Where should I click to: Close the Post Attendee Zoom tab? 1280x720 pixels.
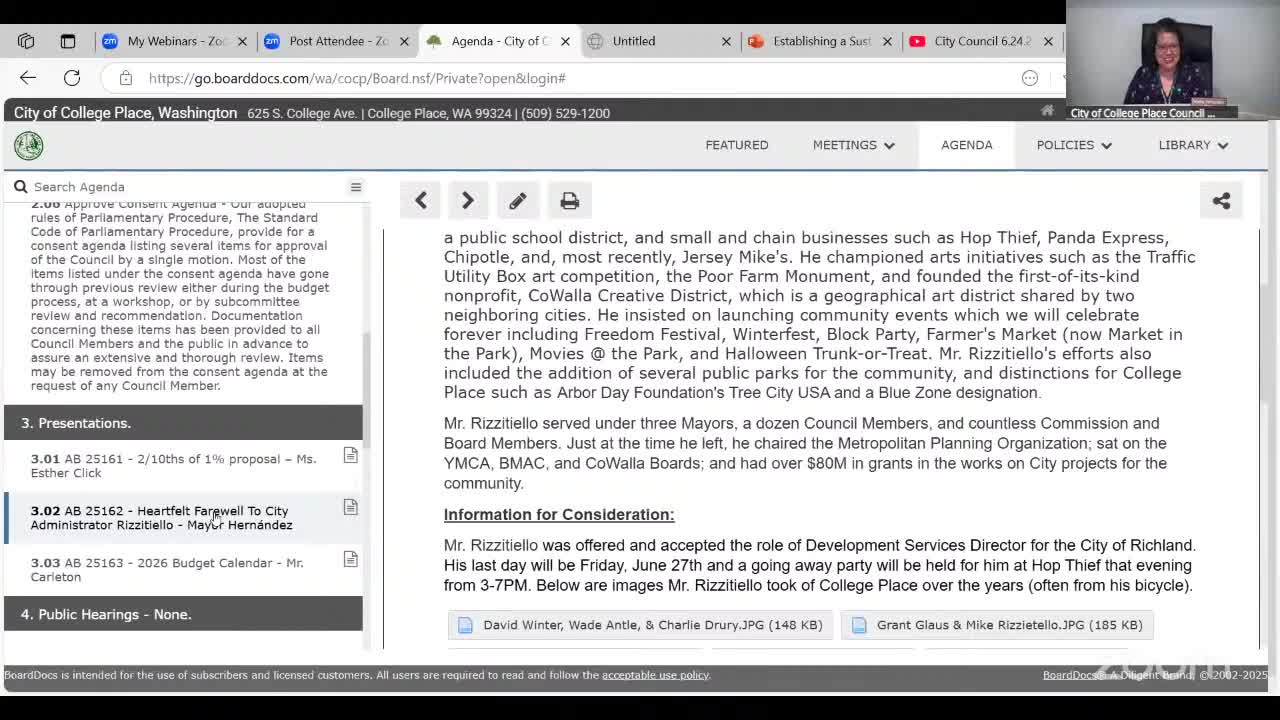pyautogui.click(x=404, y=41)
